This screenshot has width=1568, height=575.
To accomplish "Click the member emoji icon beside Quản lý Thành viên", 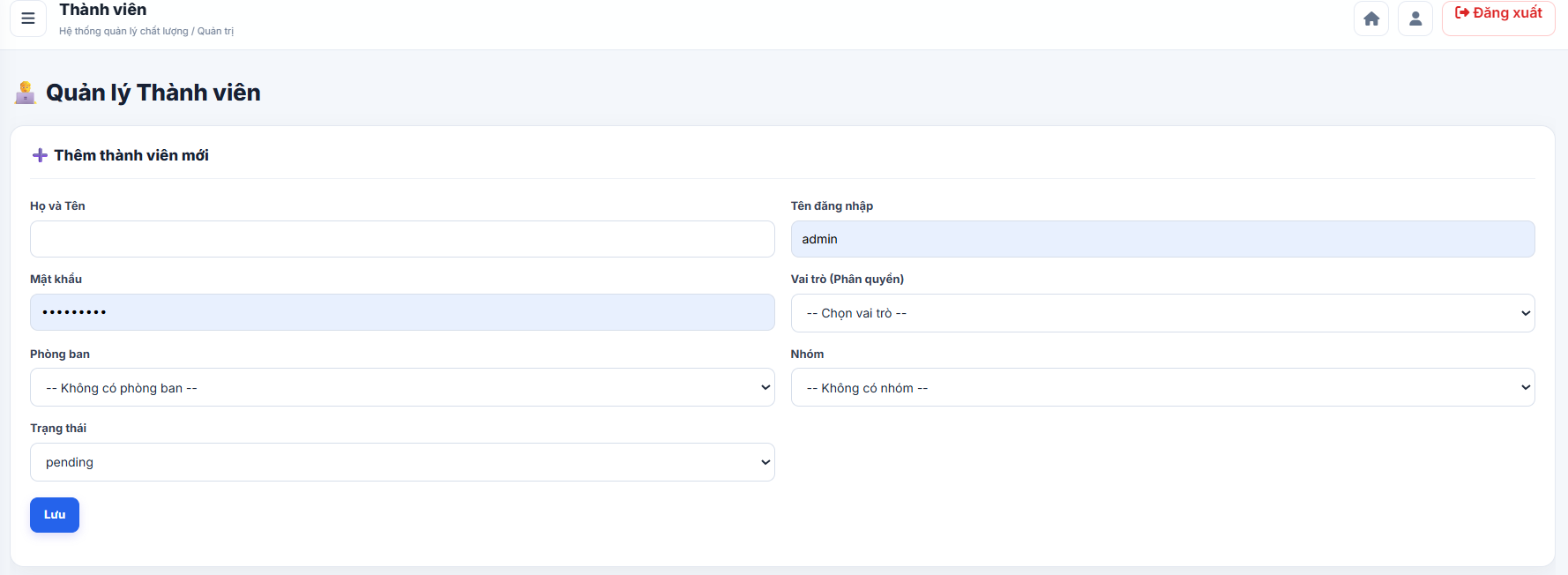I will [25, 93].
